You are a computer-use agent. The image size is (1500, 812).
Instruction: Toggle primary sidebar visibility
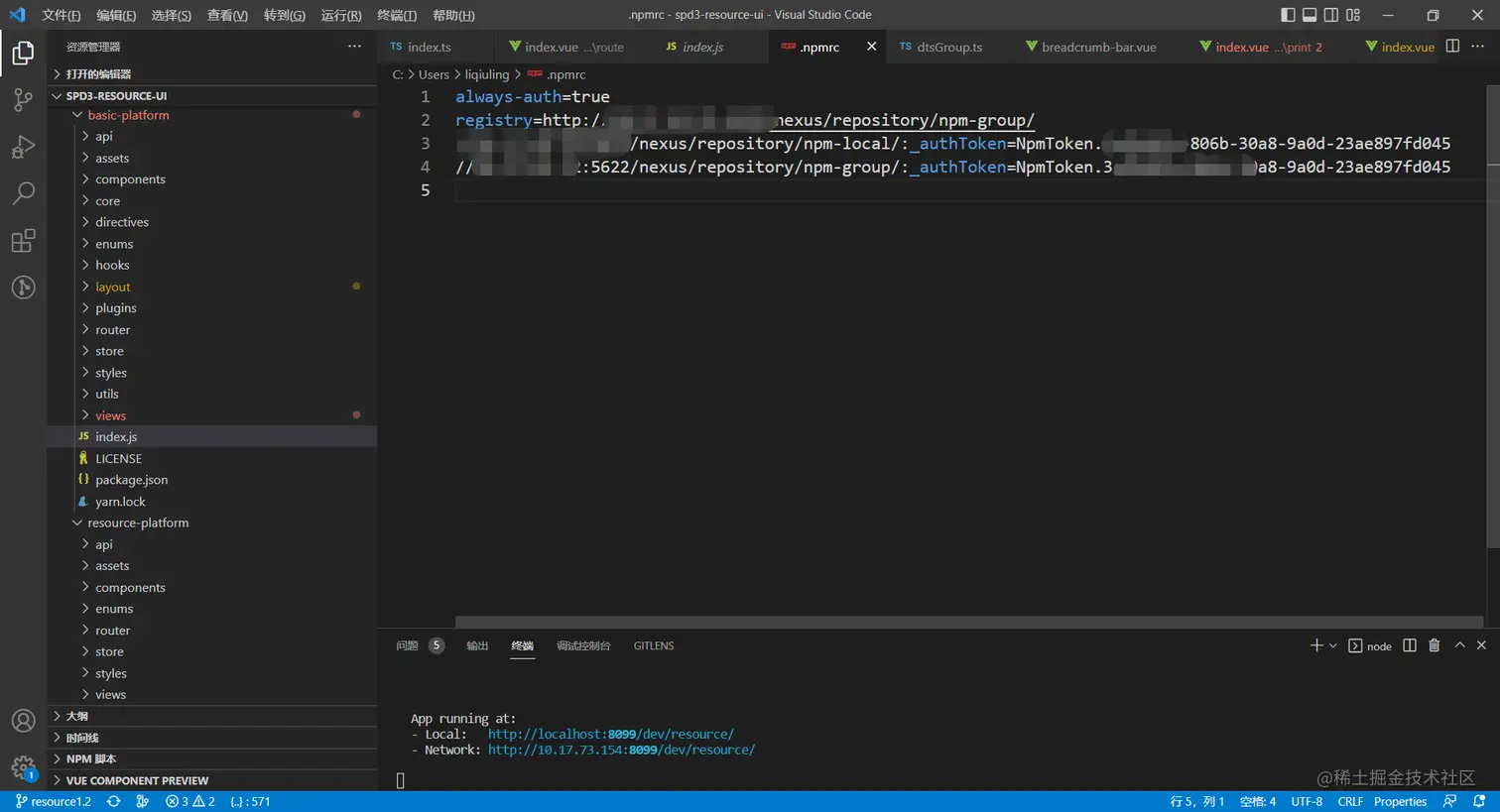click(x=1288, y=15)
